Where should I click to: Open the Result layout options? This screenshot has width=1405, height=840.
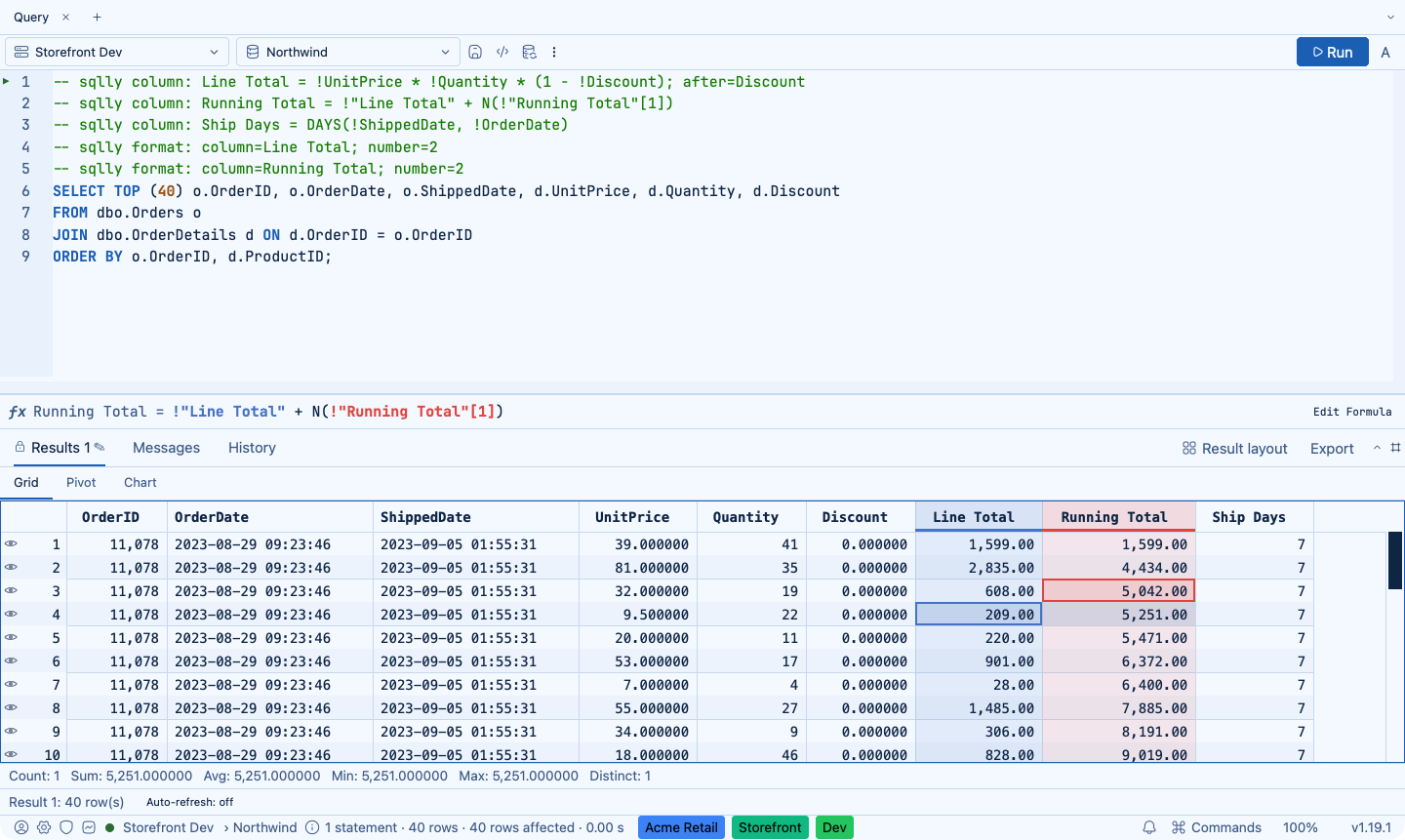[1235, 448]
